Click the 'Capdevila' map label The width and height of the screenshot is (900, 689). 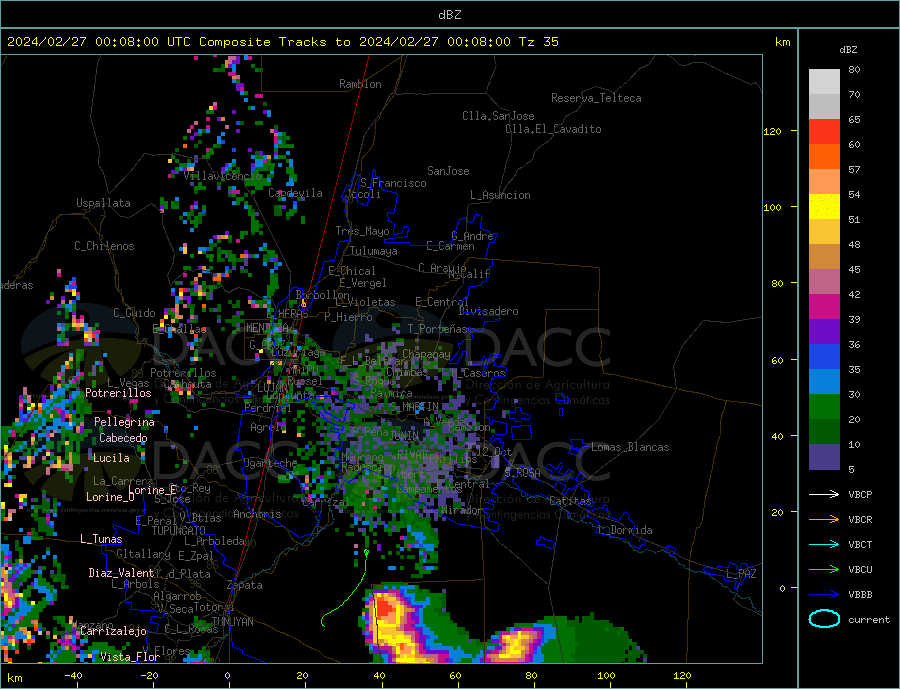tap(295, 193)
